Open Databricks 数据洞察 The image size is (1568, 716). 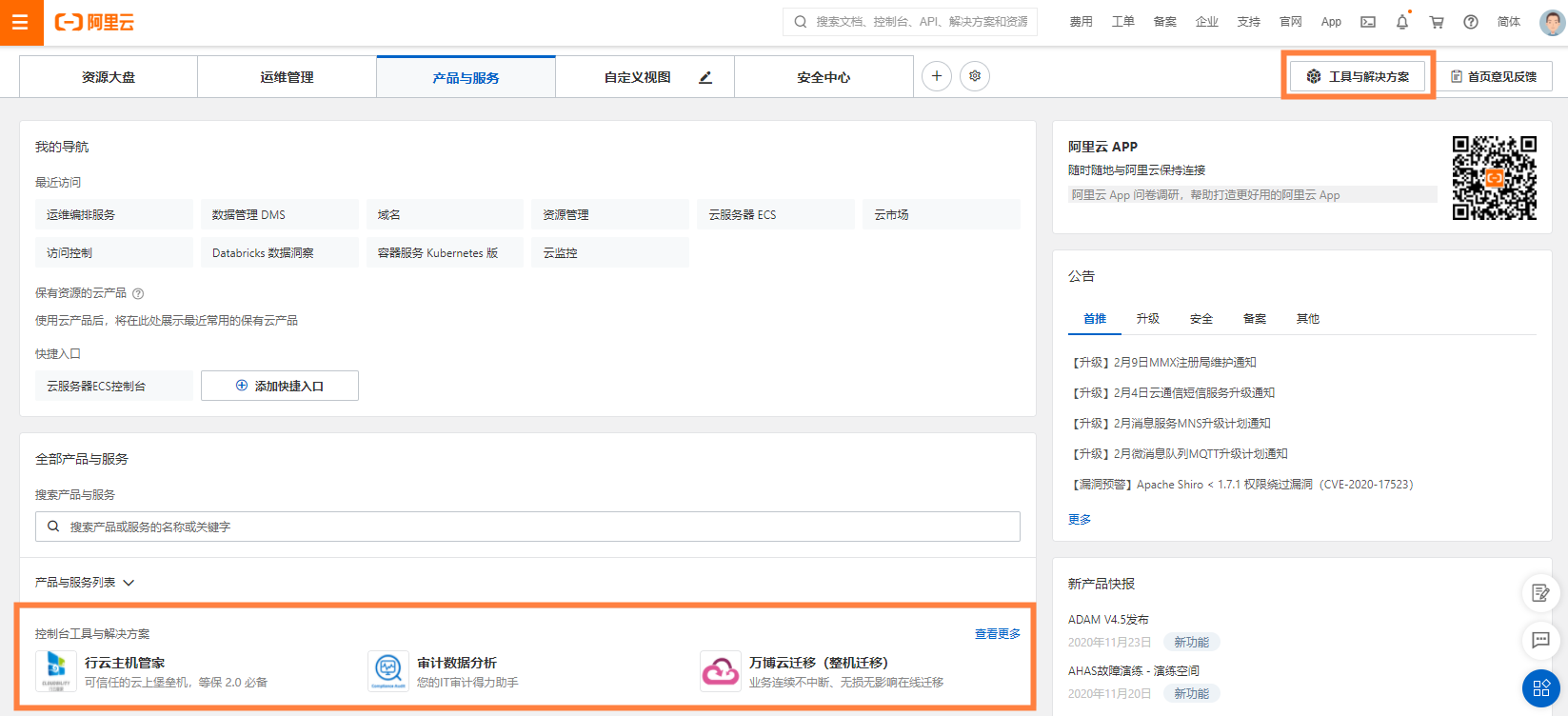[280, 252]
